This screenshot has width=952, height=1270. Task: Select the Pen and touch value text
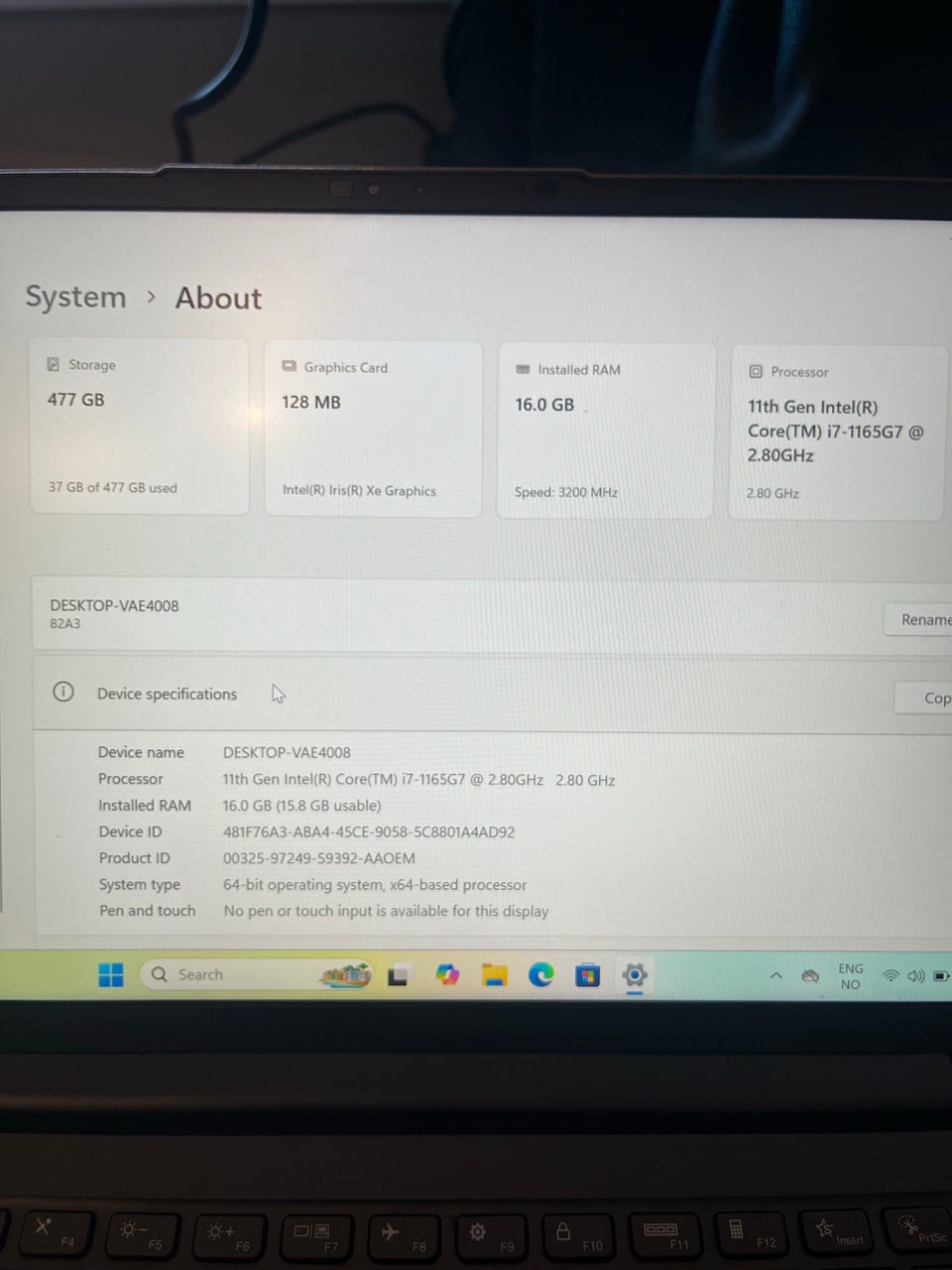pos(386,911)
